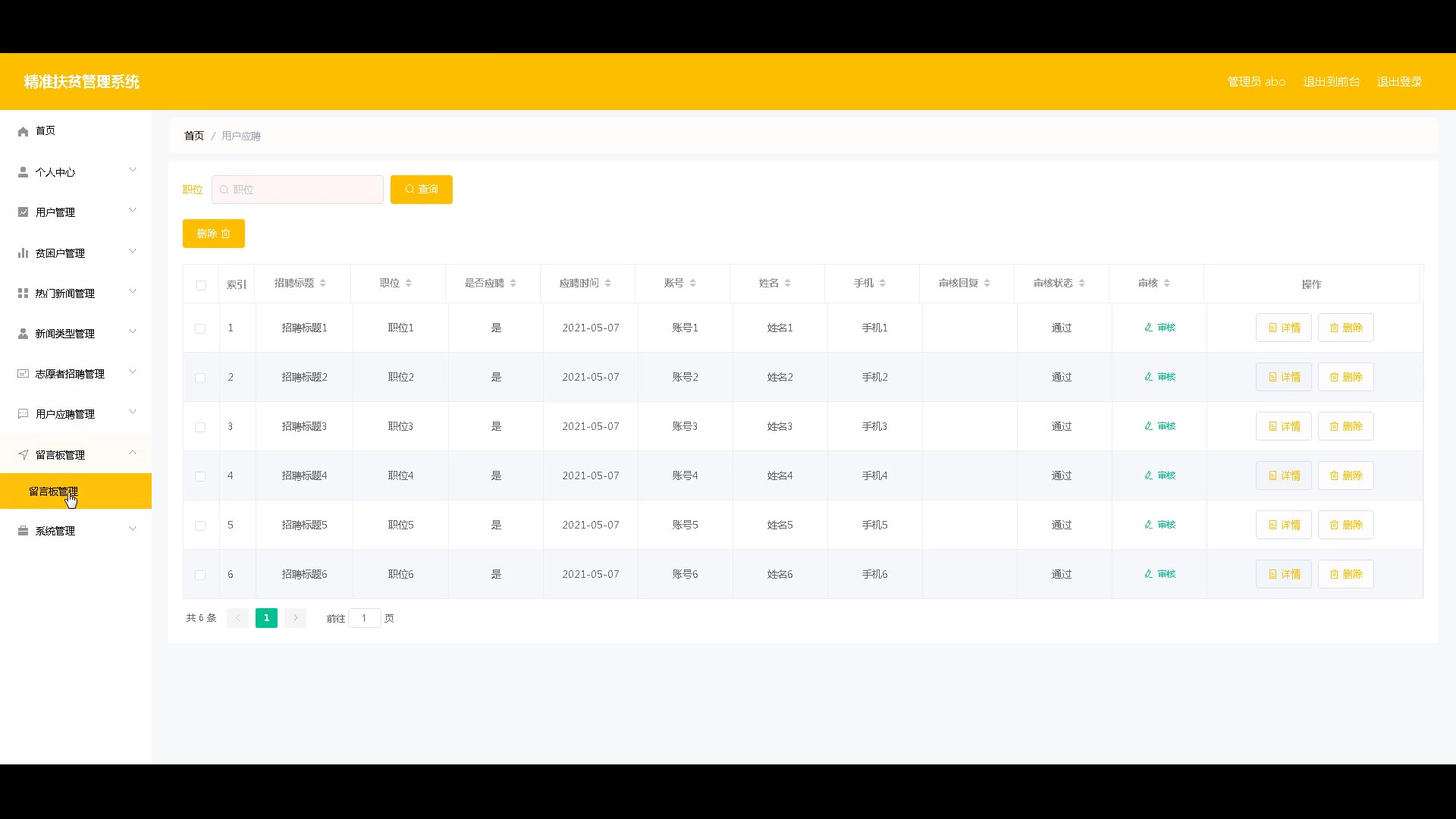Expand the 志愿者招聘管理 sidebar menu
The image size is (1456, 819).
pos(76,374)
